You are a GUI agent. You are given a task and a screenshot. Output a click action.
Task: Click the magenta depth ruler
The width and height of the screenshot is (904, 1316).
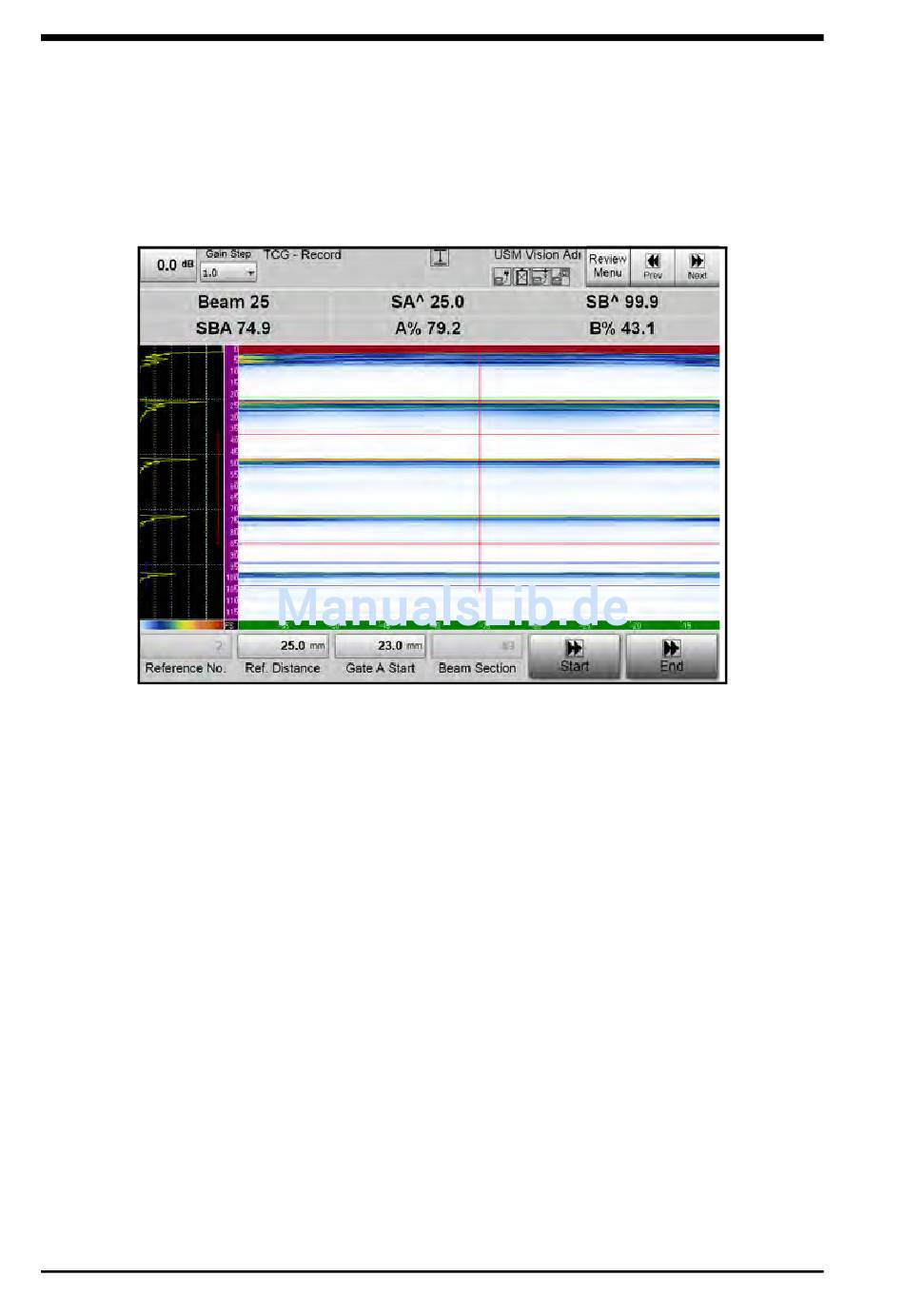pos(231,482)
